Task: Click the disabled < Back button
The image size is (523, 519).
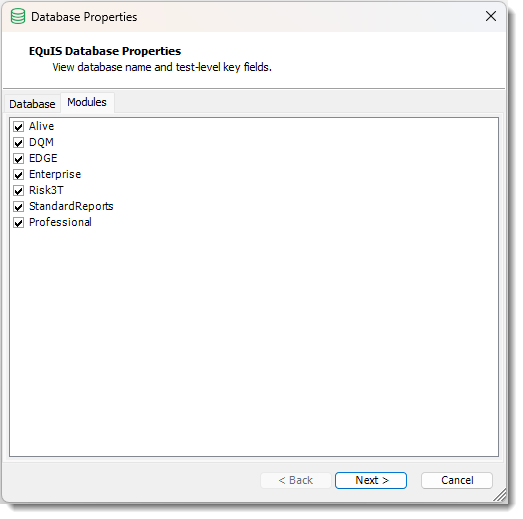Action: pos(296,480)
